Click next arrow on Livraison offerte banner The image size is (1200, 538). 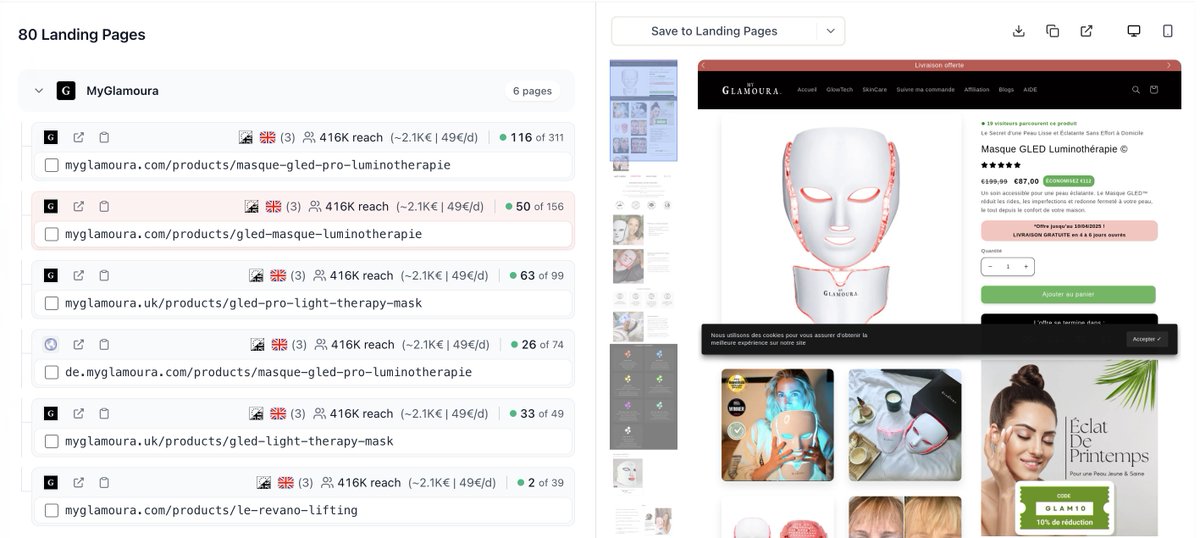tap(1168, 65)
